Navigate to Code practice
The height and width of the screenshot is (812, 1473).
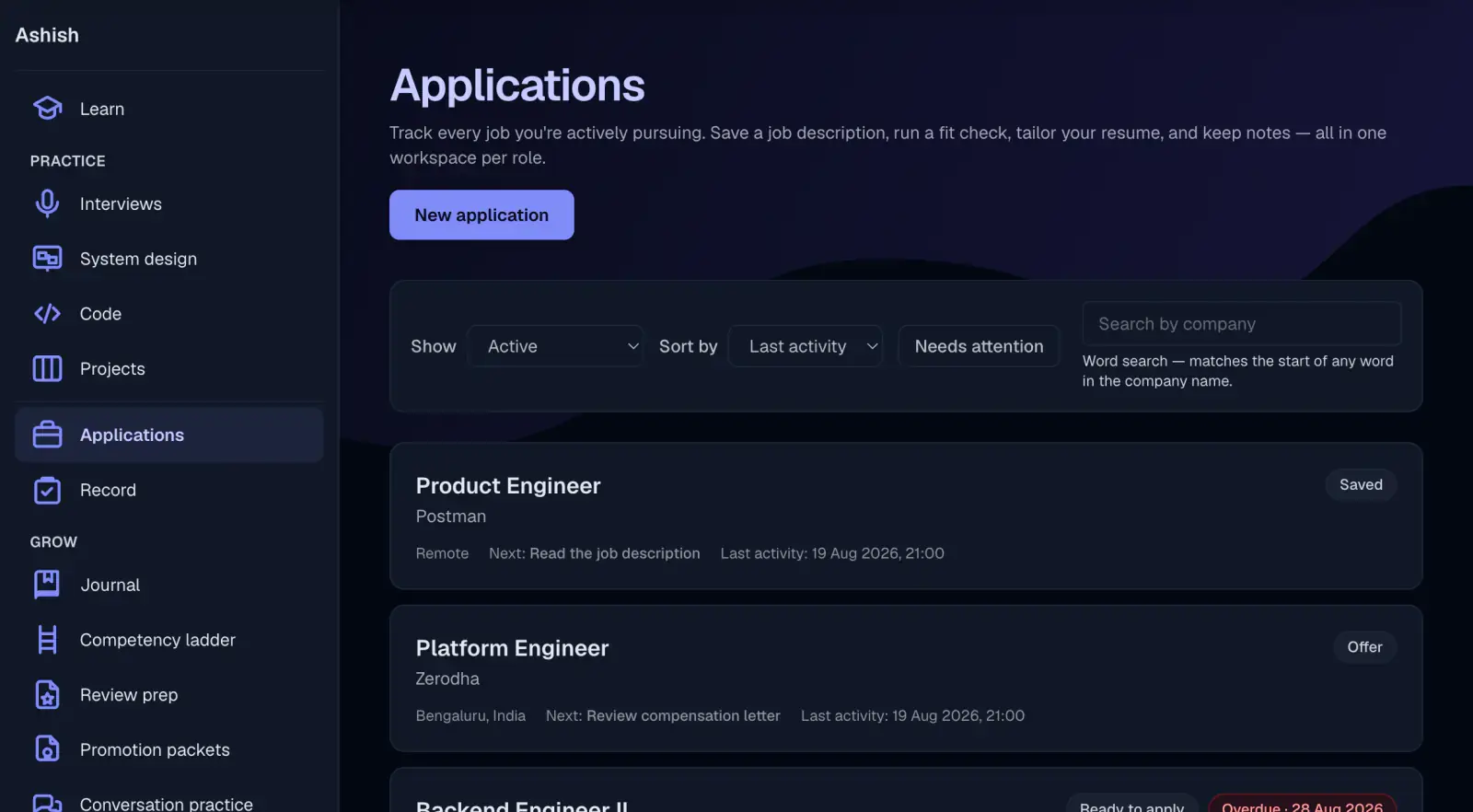(x=169, y=314)
